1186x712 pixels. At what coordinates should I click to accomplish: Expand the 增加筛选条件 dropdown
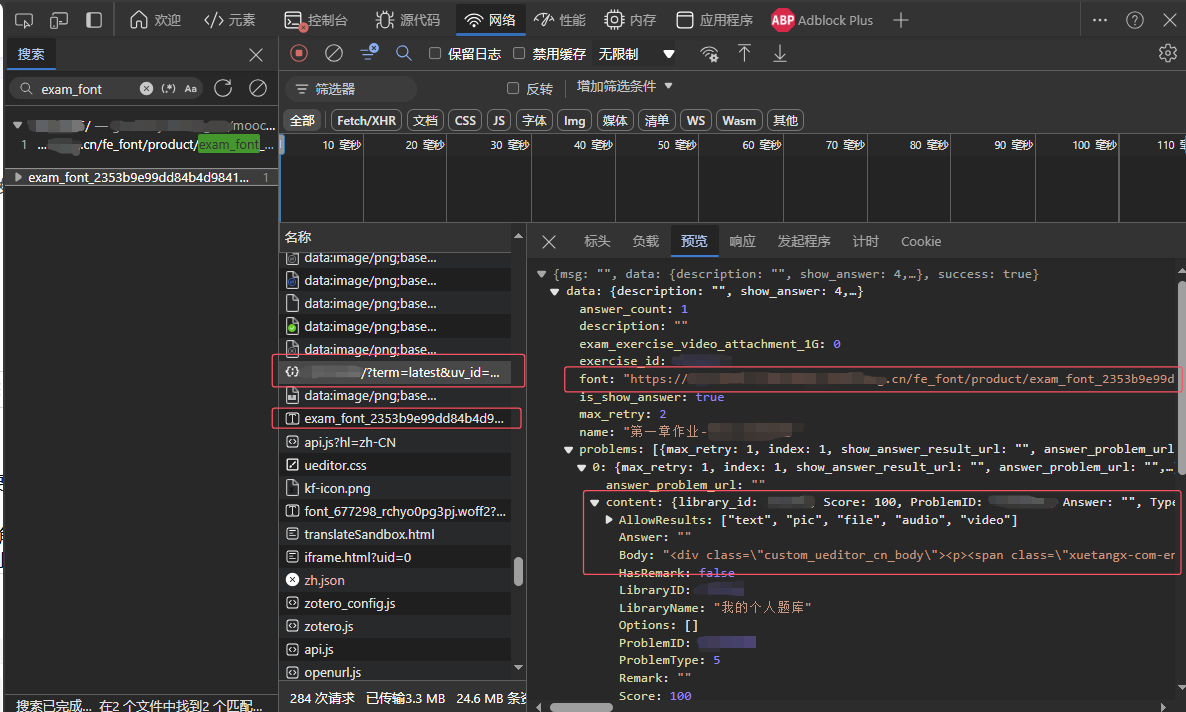(x=625, y=87)
